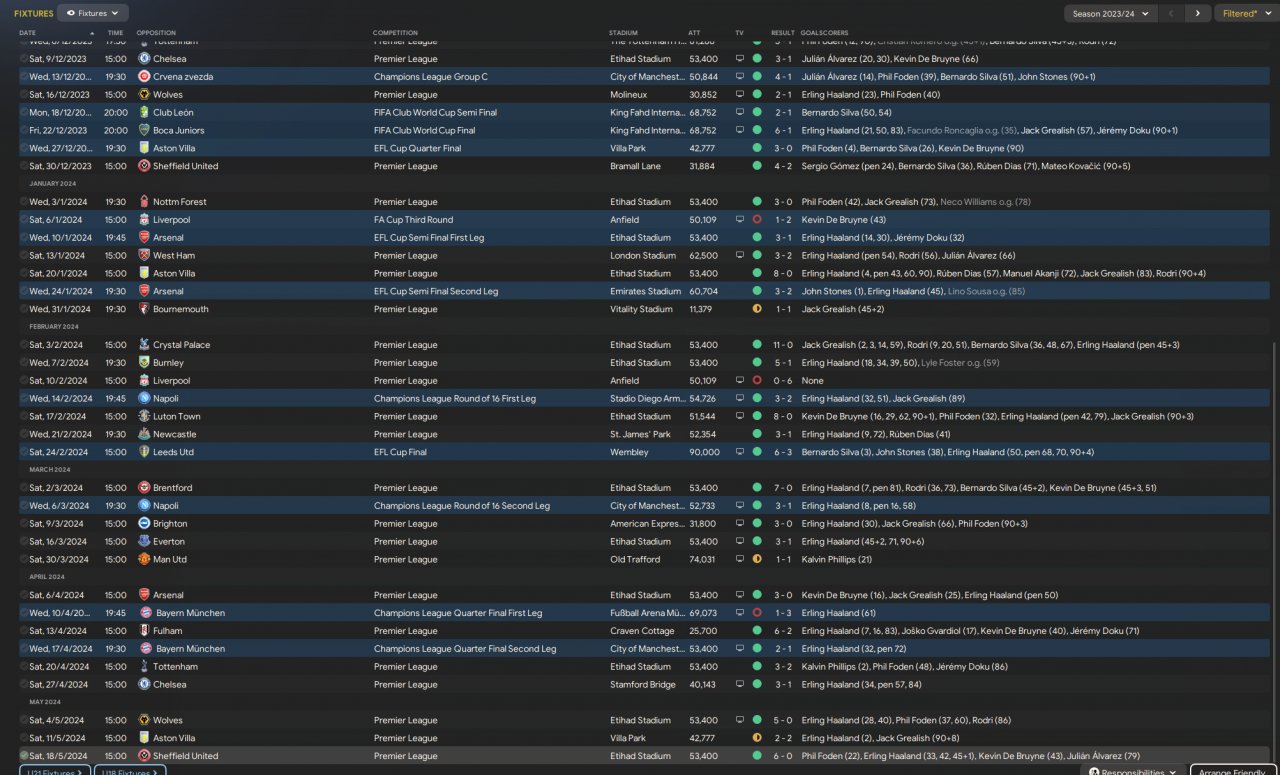The width and height of the screenshot is (1280, 775).
Task: Click the Burnley club badge
Action: pos(144,363)
